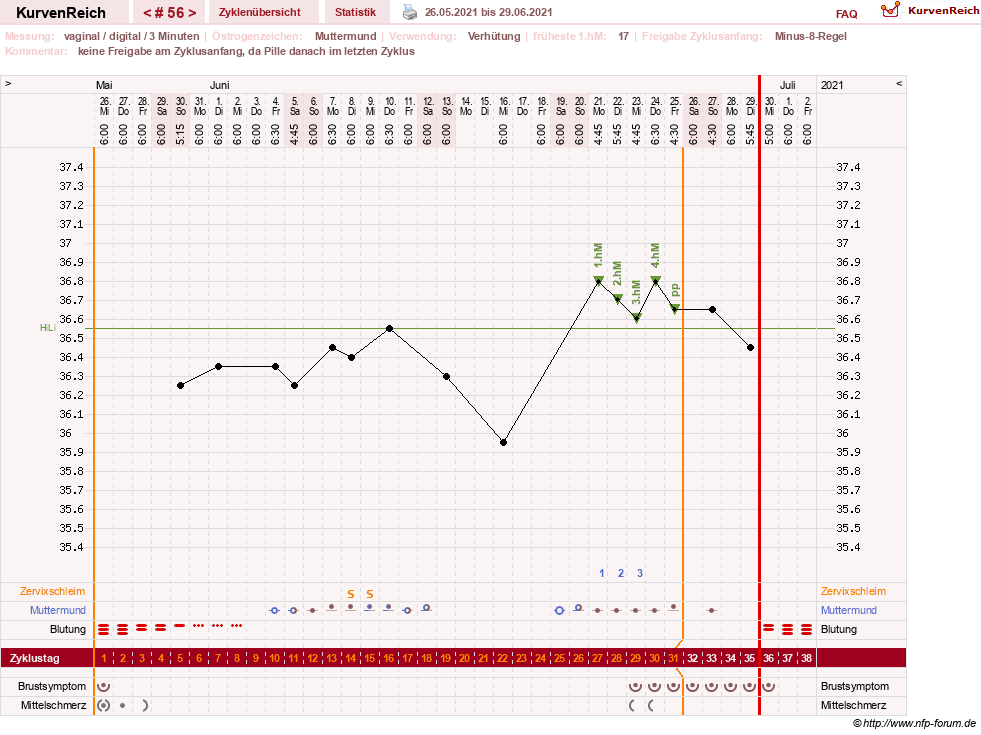Click the pp triangle marker on cycle day 31
981x735 pixels.
pos(675,308)
